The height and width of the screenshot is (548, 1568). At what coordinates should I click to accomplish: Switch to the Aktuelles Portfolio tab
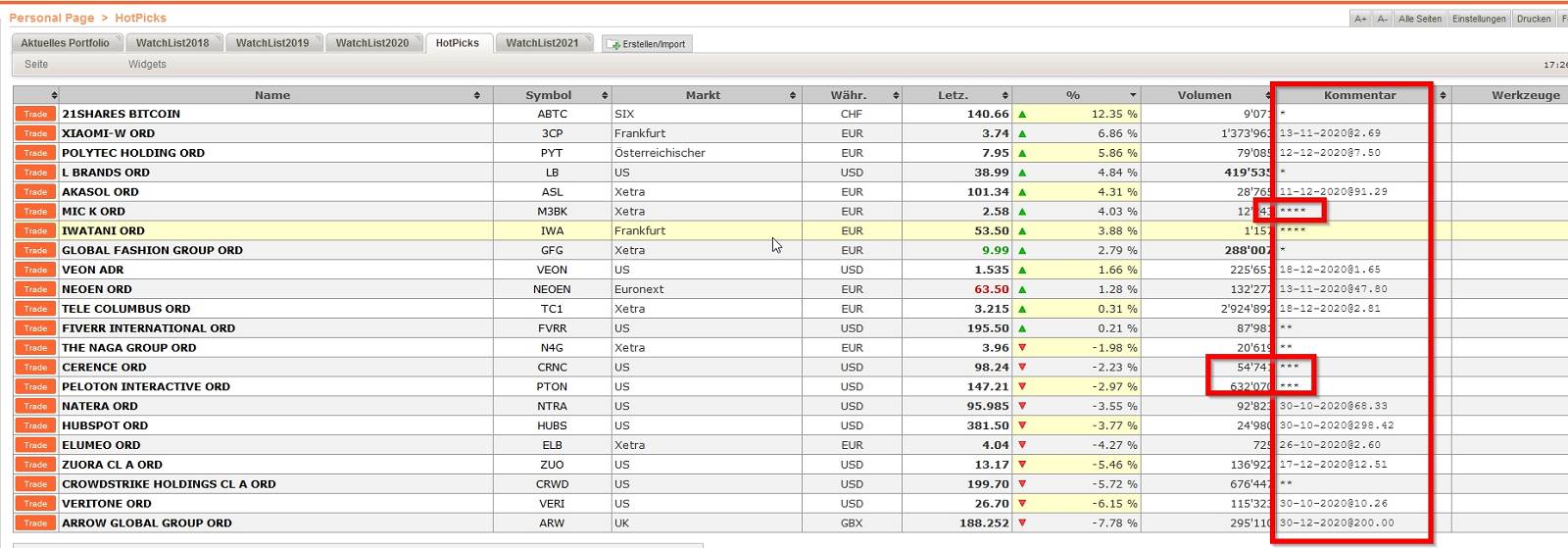point(66,43)
